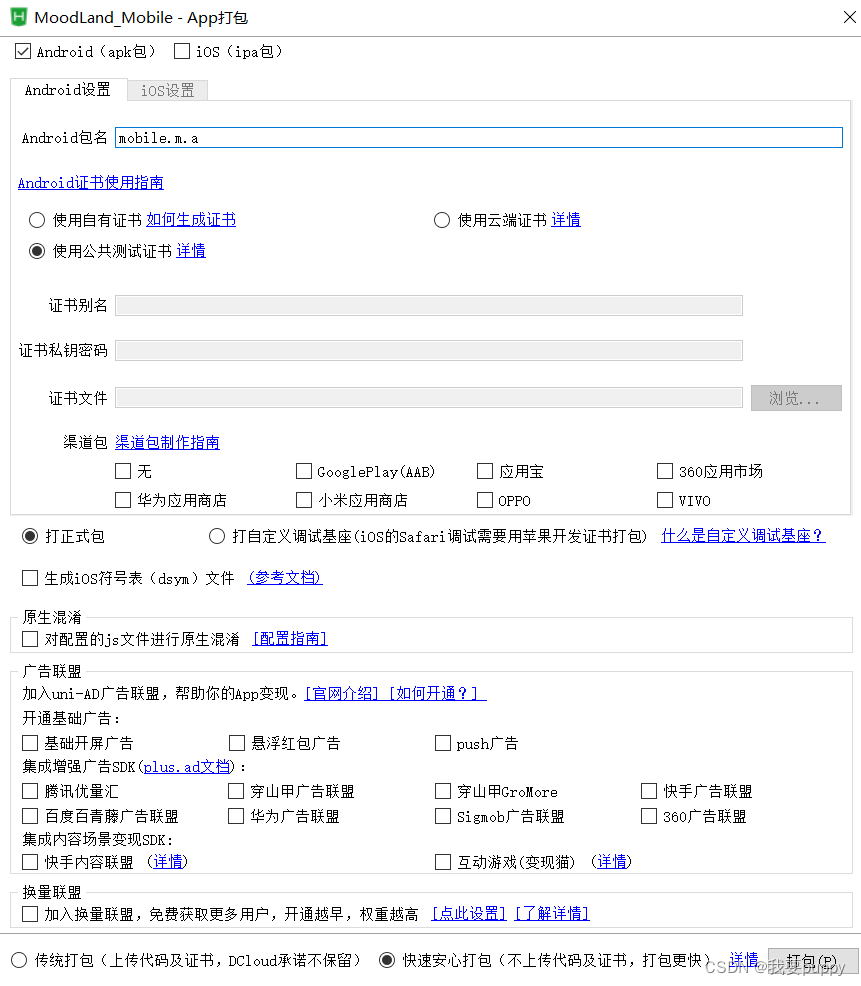Screen dimensions: 861x986
Task: Enable the iOS (ipa包) checkbox
Action: coord(182,51)
